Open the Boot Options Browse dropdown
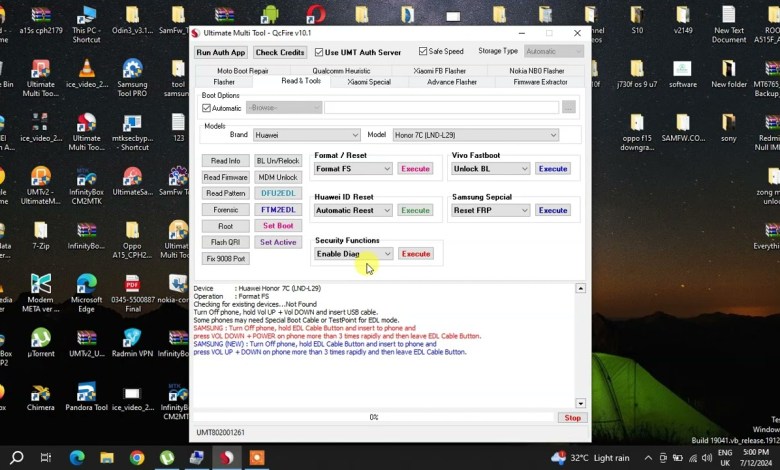 (284, 107)
